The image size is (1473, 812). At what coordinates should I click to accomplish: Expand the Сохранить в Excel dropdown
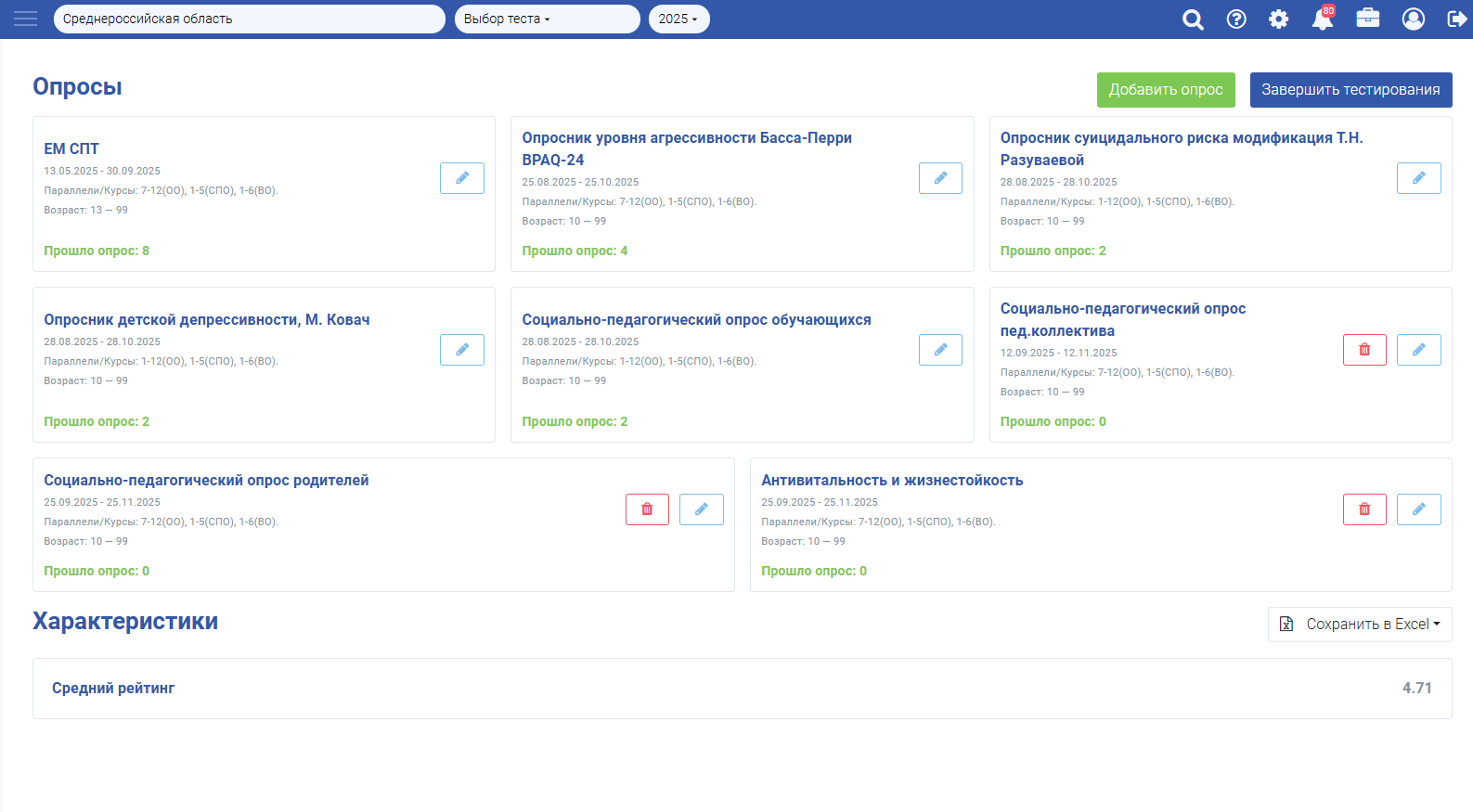tap(1359, 625)
